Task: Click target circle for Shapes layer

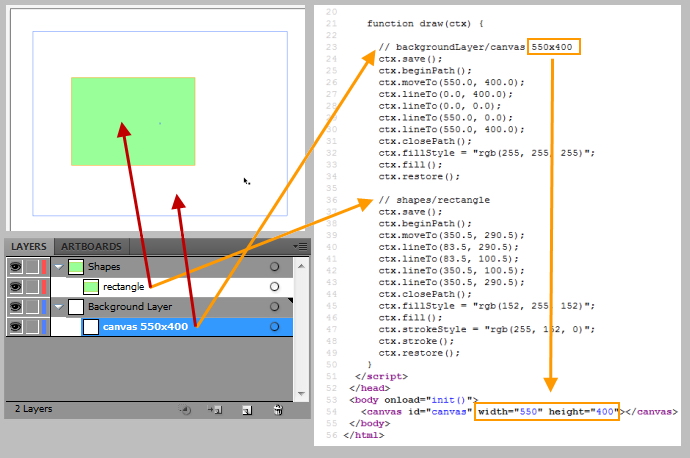Action: tap(274, 267)
